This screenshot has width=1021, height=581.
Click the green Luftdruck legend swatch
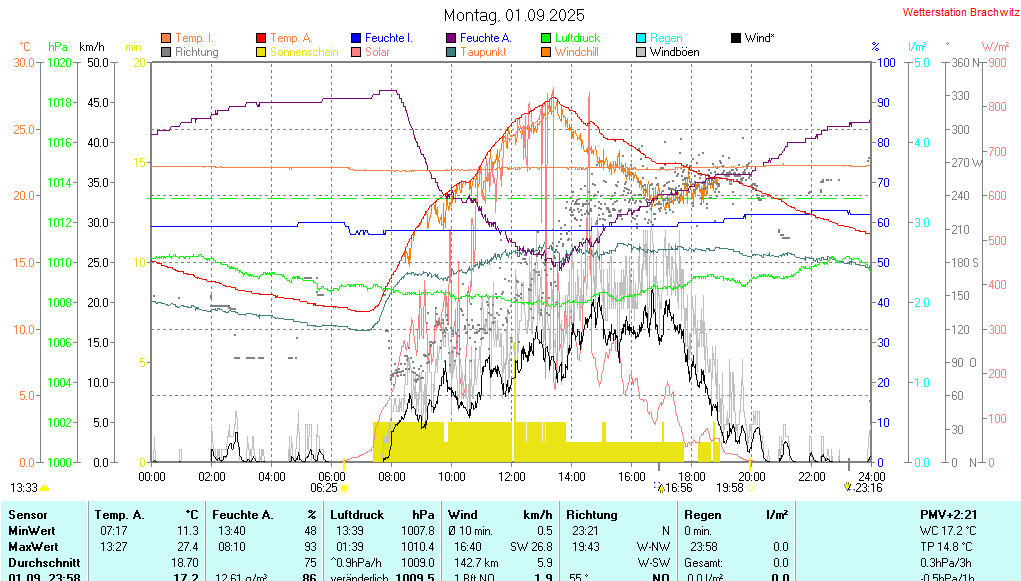click(x=546, y=38)
